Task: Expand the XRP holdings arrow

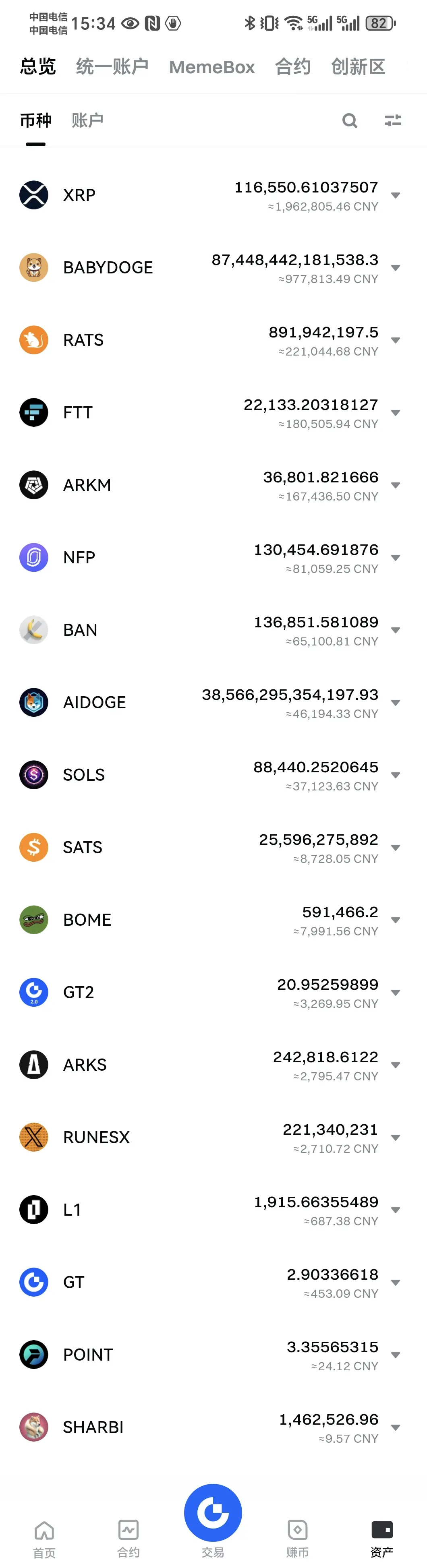Action: click(395, 195)
